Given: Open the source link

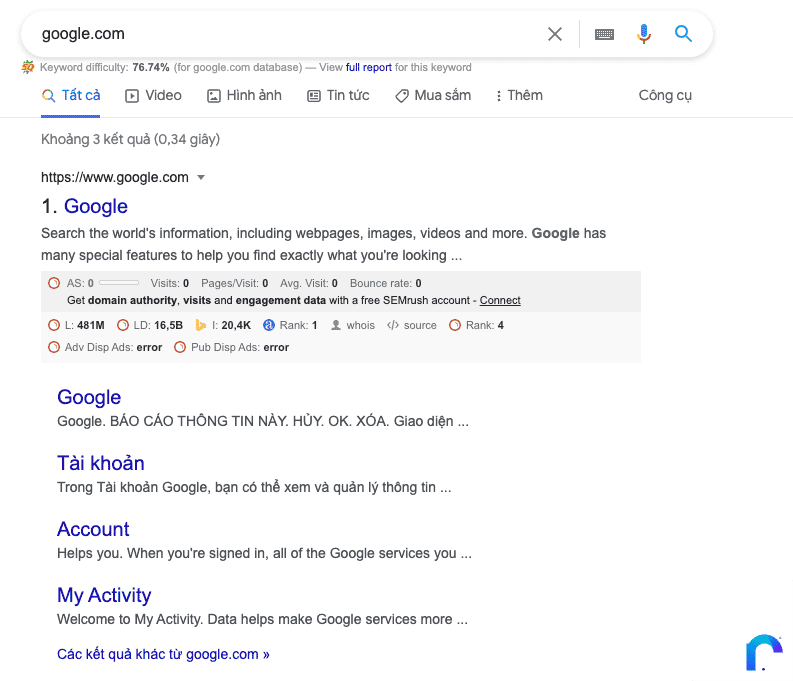Looking at the screenshot, I should 420,325.
